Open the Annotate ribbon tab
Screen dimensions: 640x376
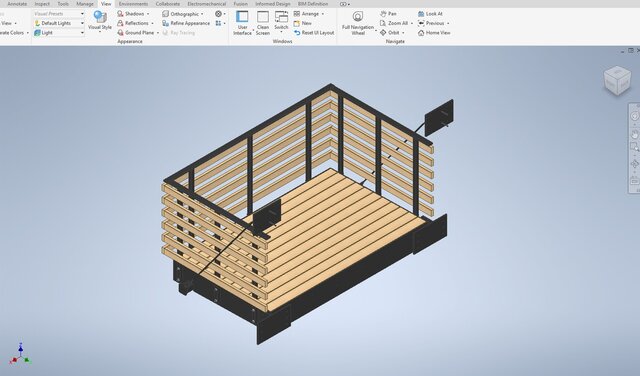pos(17,4)
